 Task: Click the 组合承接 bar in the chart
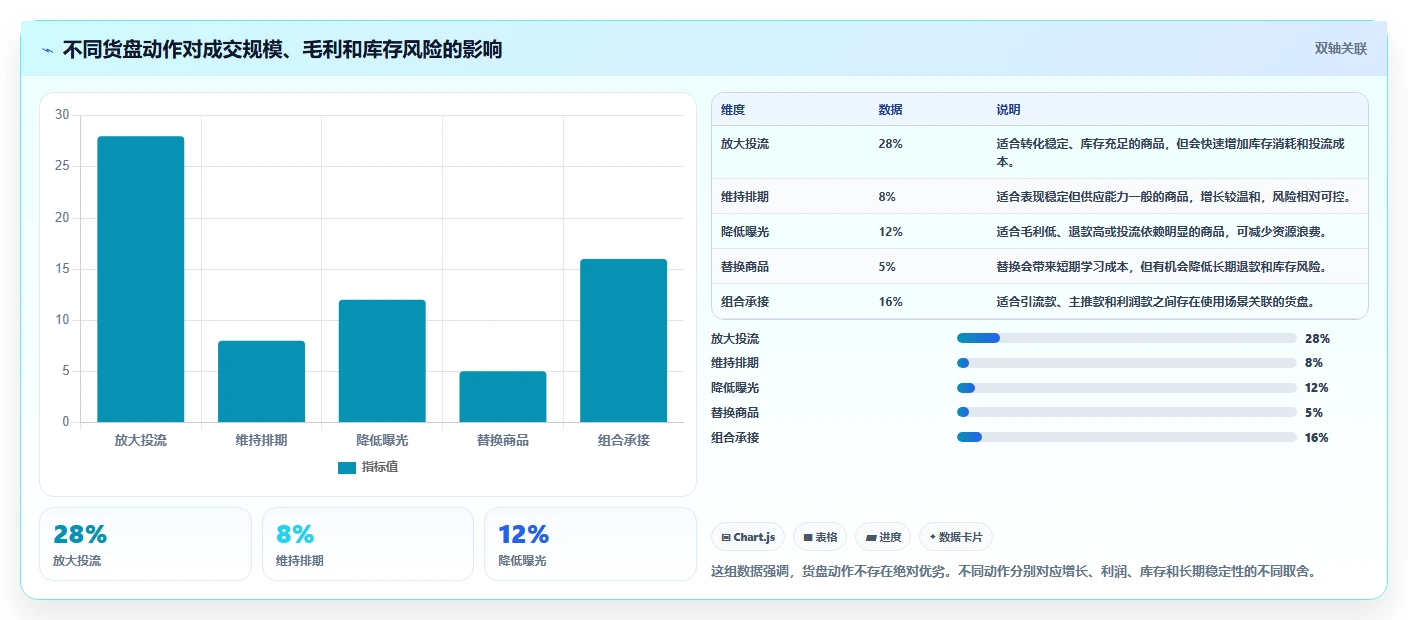point(624,341)
